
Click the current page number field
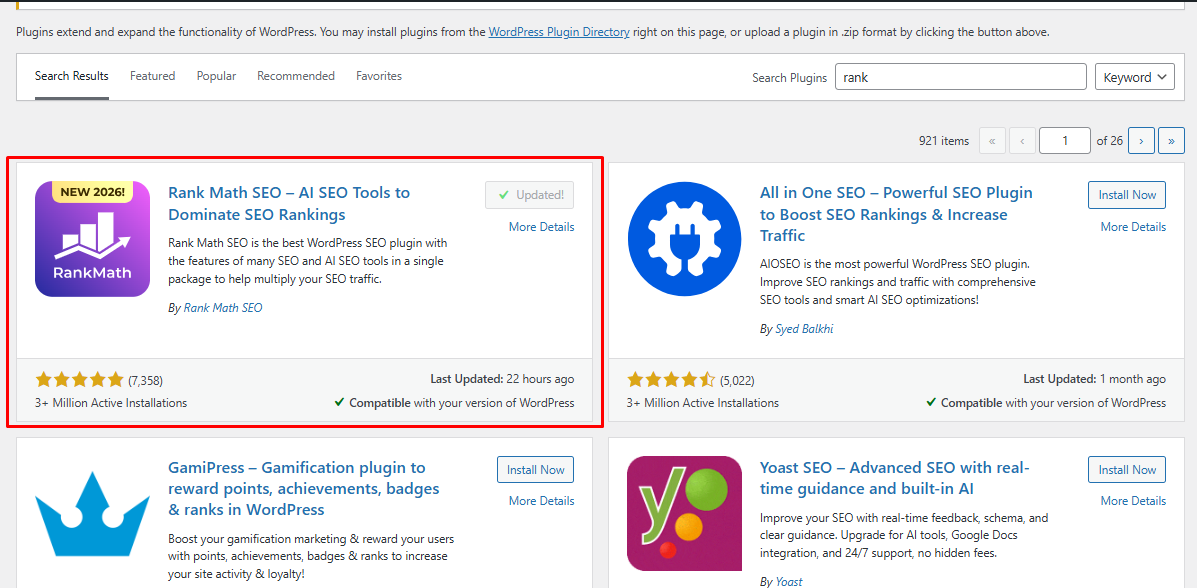click(1064, 141)
